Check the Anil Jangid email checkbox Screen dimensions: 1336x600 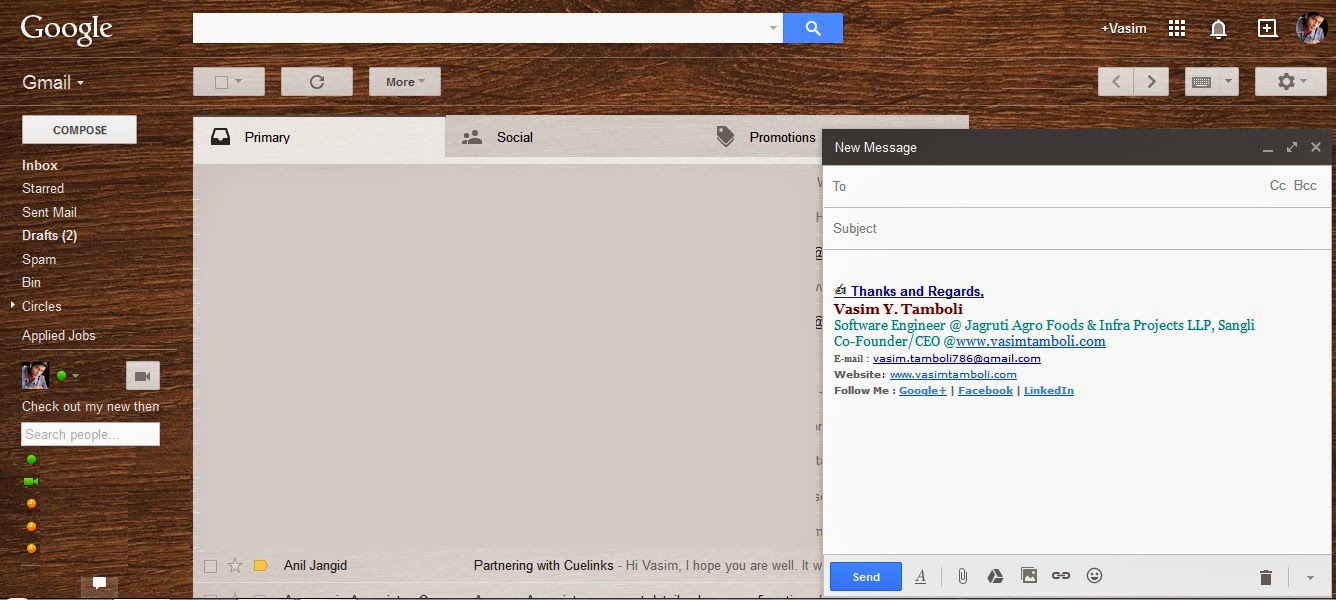[x=210, y=566]
